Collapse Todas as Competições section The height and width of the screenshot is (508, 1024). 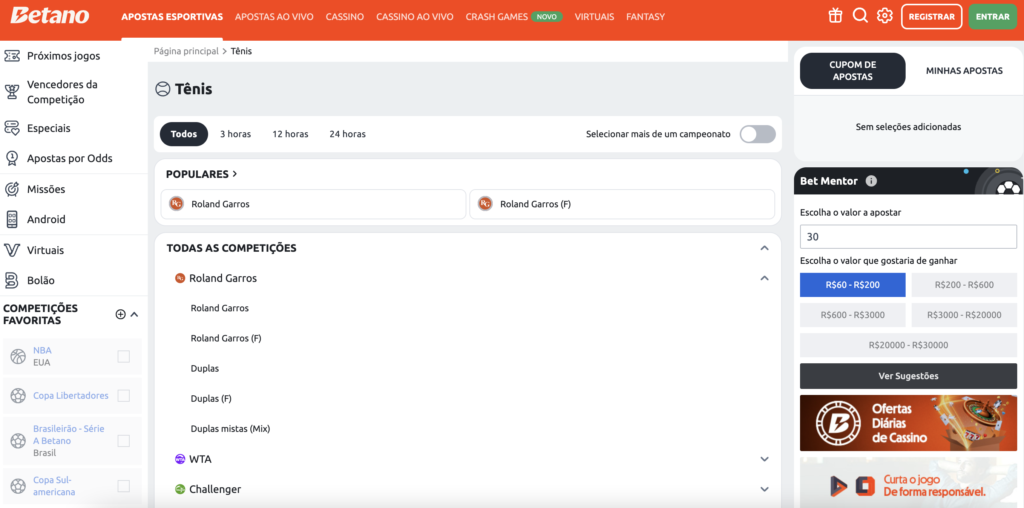tap(765, 248)
